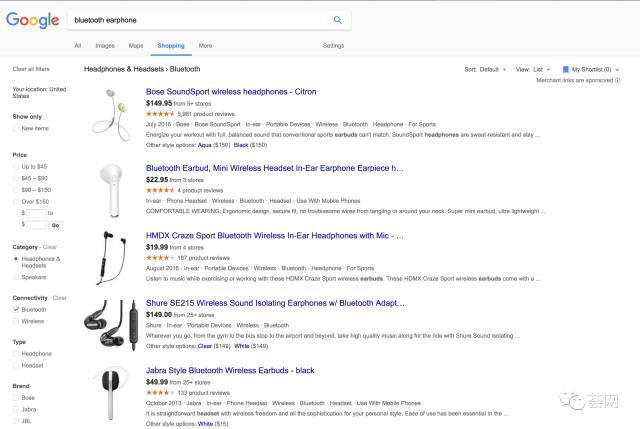Click the Bluetooth Earbud star rating
Screen dimensions: 640x429
160,190
